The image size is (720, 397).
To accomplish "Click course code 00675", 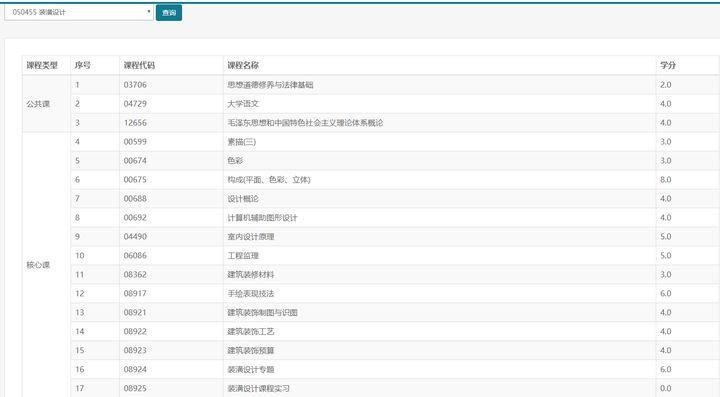I will [x=135, y=179].
